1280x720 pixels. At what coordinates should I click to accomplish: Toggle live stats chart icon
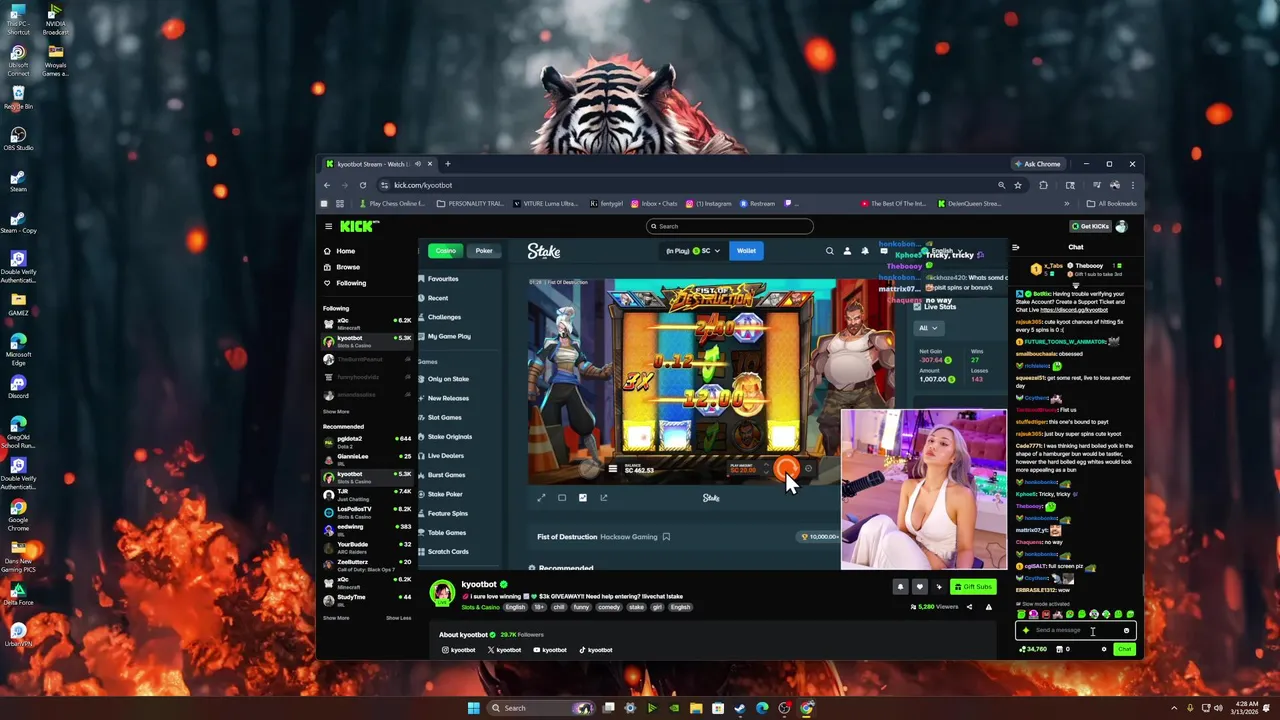click(583, 498)
